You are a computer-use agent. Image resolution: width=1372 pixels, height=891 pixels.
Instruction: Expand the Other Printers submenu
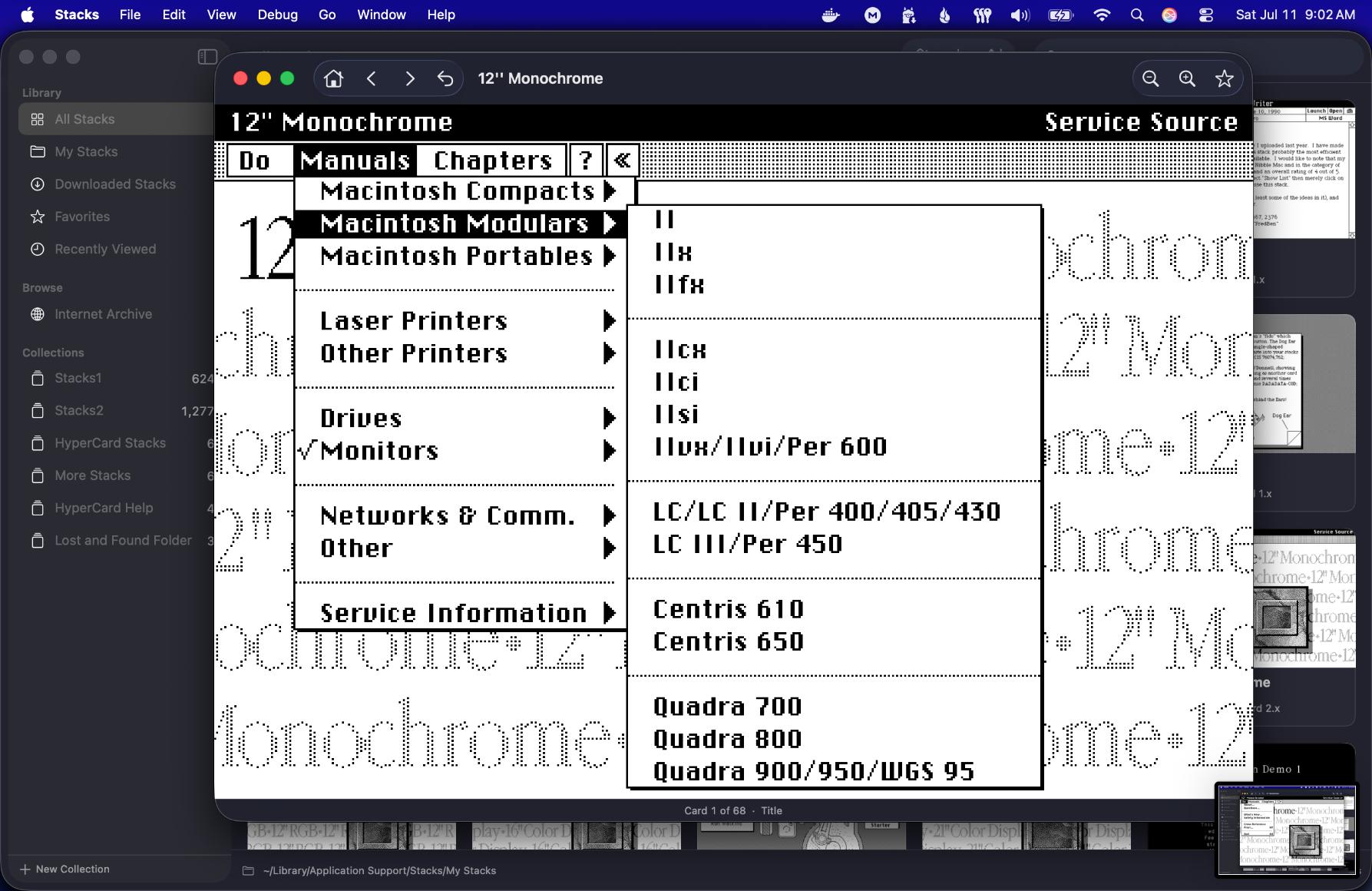[461, 353]
